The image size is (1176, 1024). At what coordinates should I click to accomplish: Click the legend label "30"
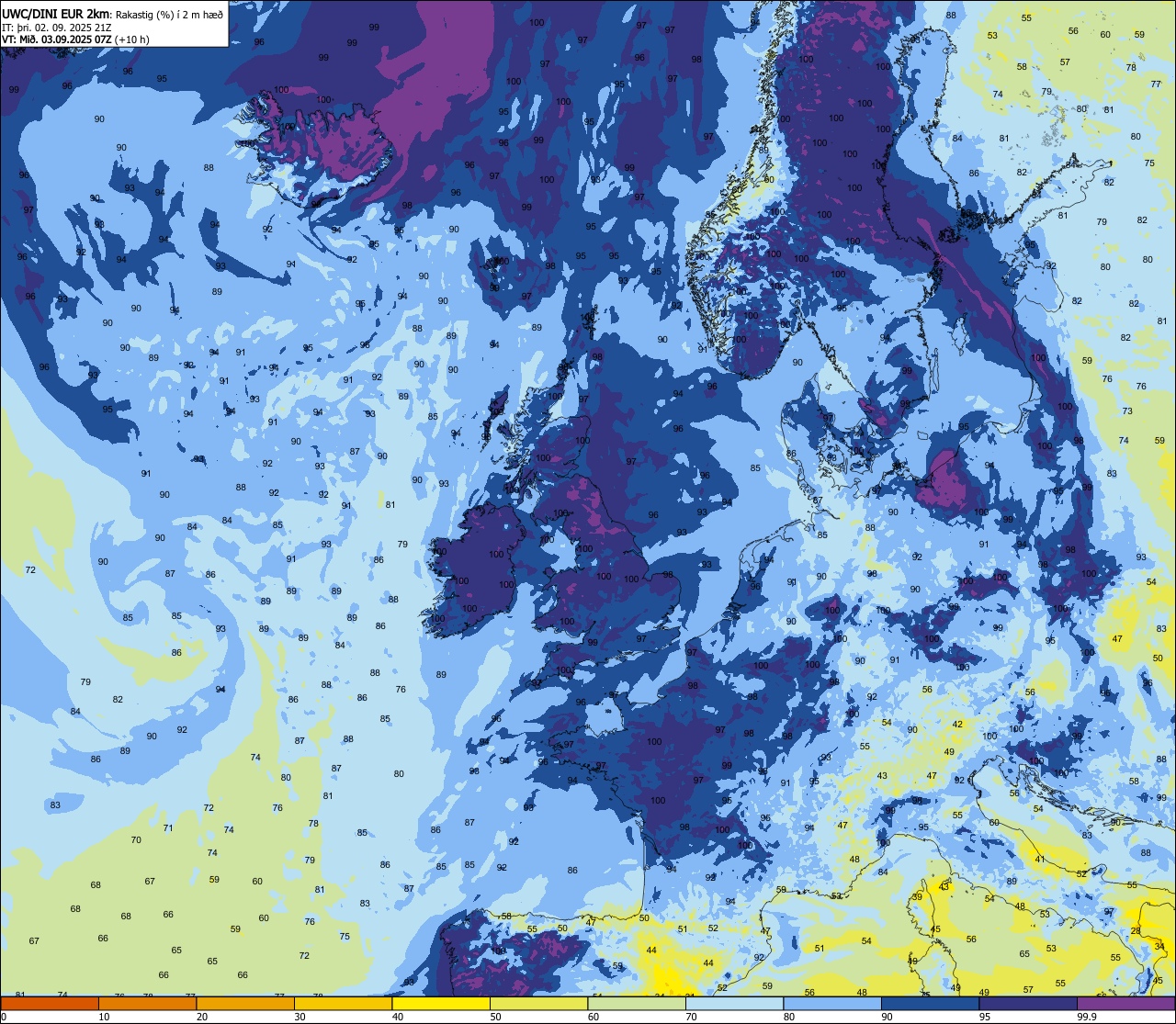pos(300,1017)
